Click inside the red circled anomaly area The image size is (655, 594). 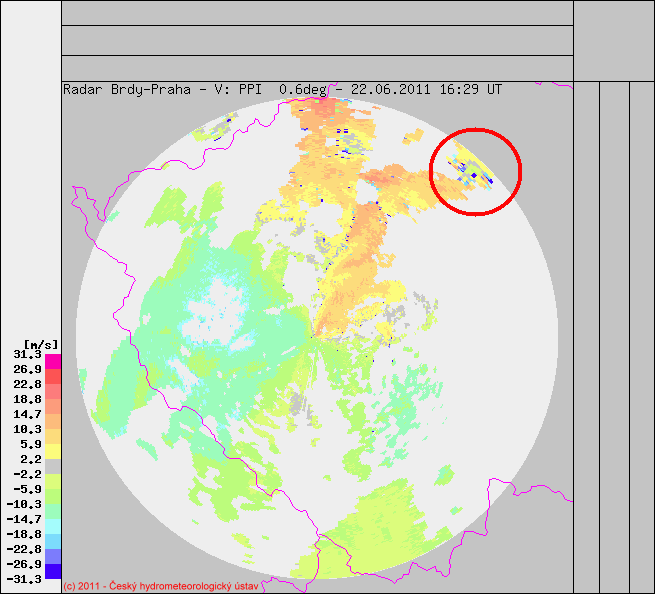(x=475, y=171)
